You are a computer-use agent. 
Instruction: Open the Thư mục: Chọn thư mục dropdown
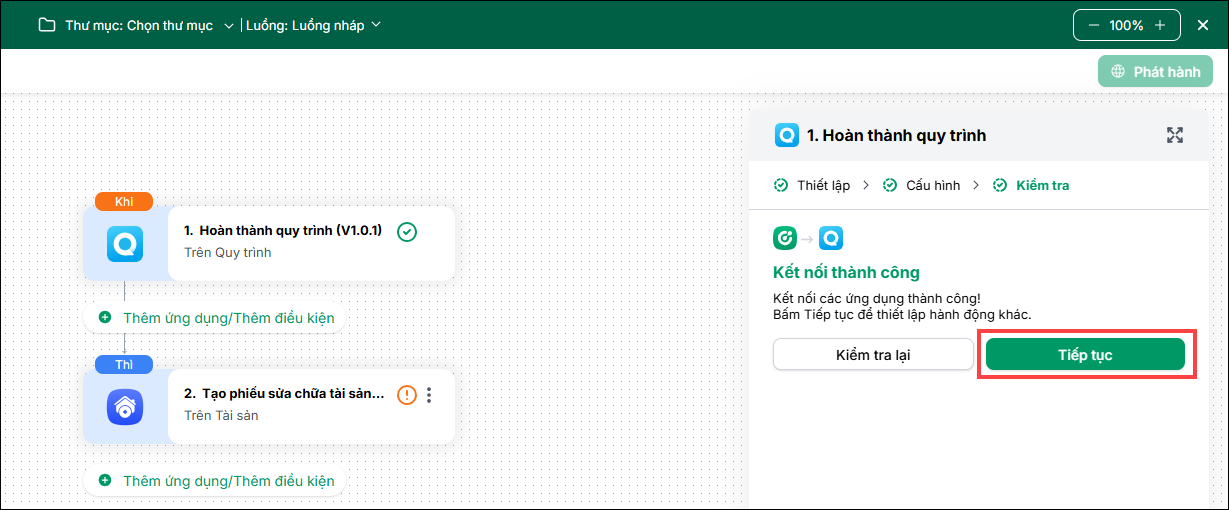(150, 25)
